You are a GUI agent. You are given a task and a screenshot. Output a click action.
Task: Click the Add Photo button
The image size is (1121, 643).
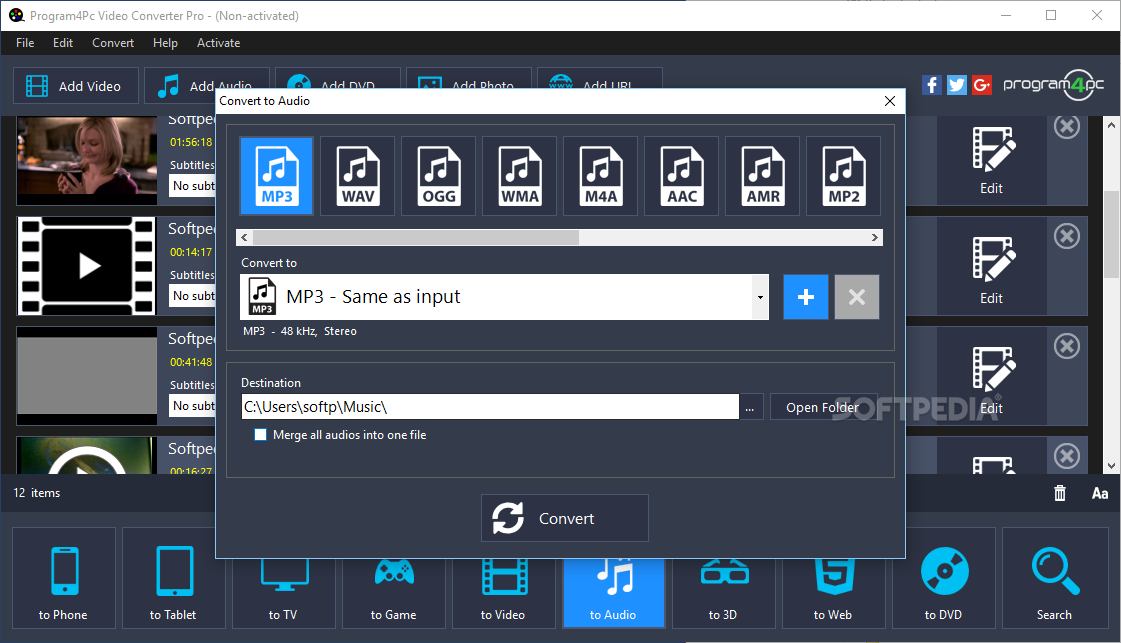click(x=468, y=78)
